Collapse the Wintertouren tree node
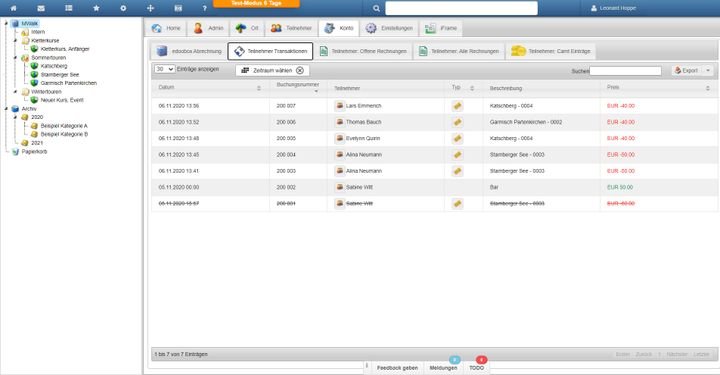The height and width of the screenshot is (375, 720). (x=15, y=92)
